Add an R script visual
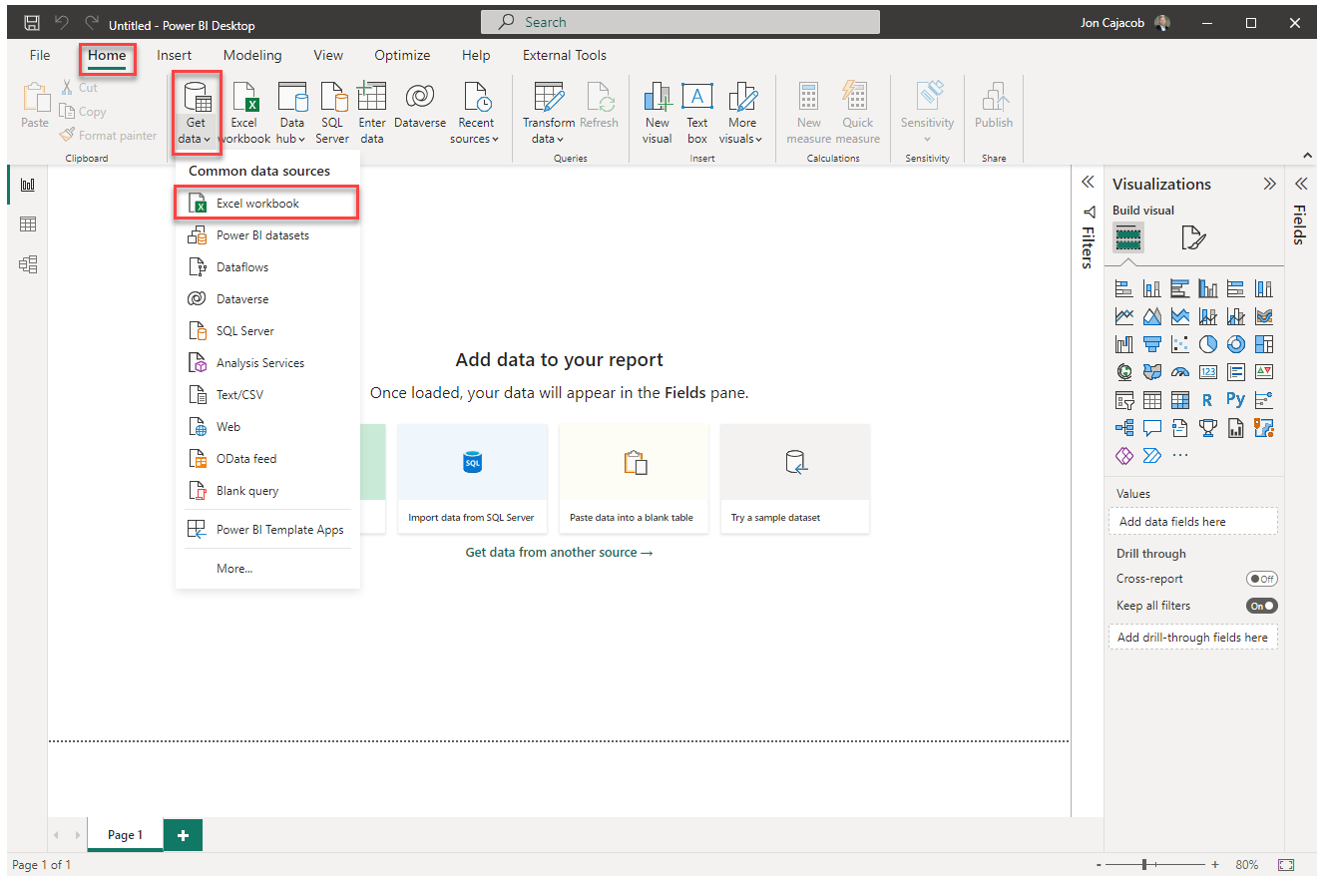 (1208, 400)
